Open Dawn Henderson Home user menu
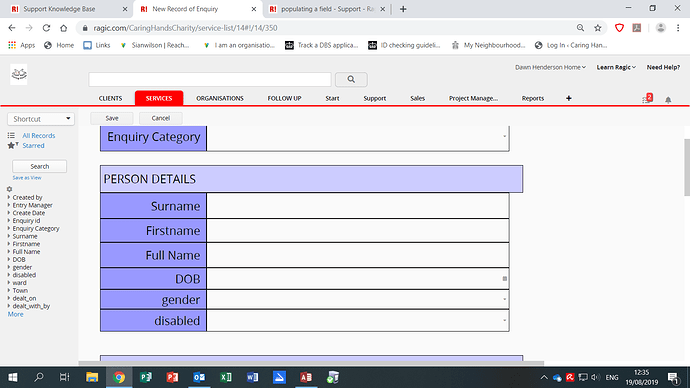The height and width of the screenshot is (388, 690). tap(550, 67)
